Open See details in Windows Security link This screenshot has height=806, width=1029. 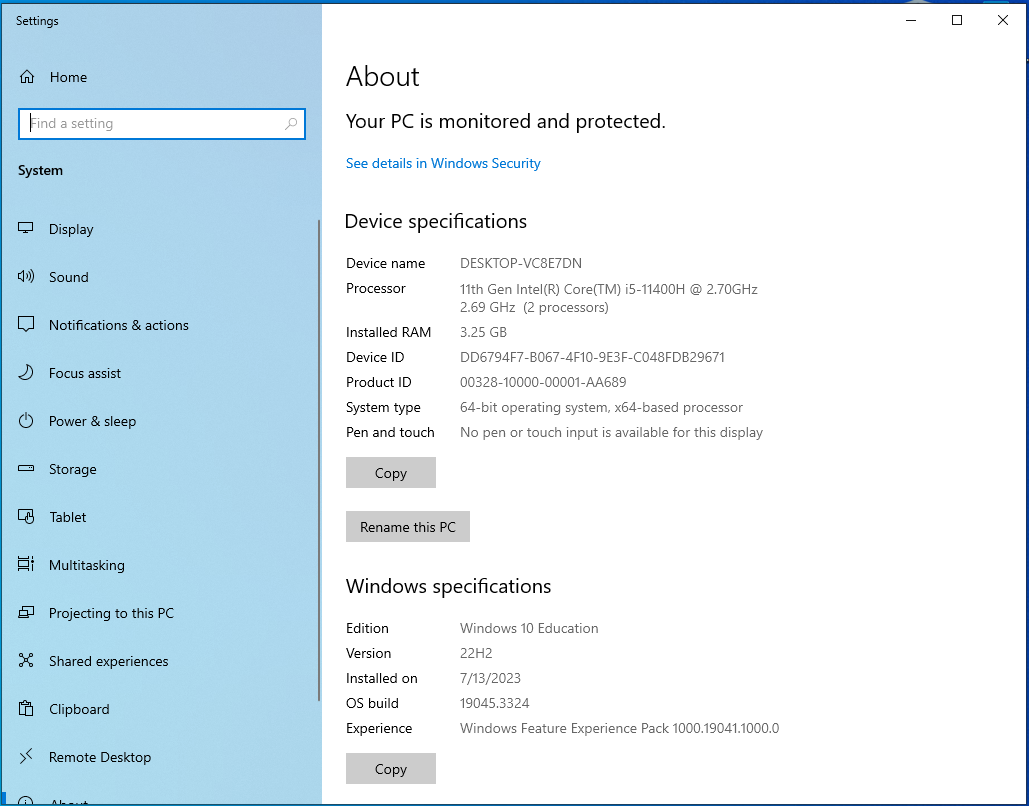click(443, 163)
